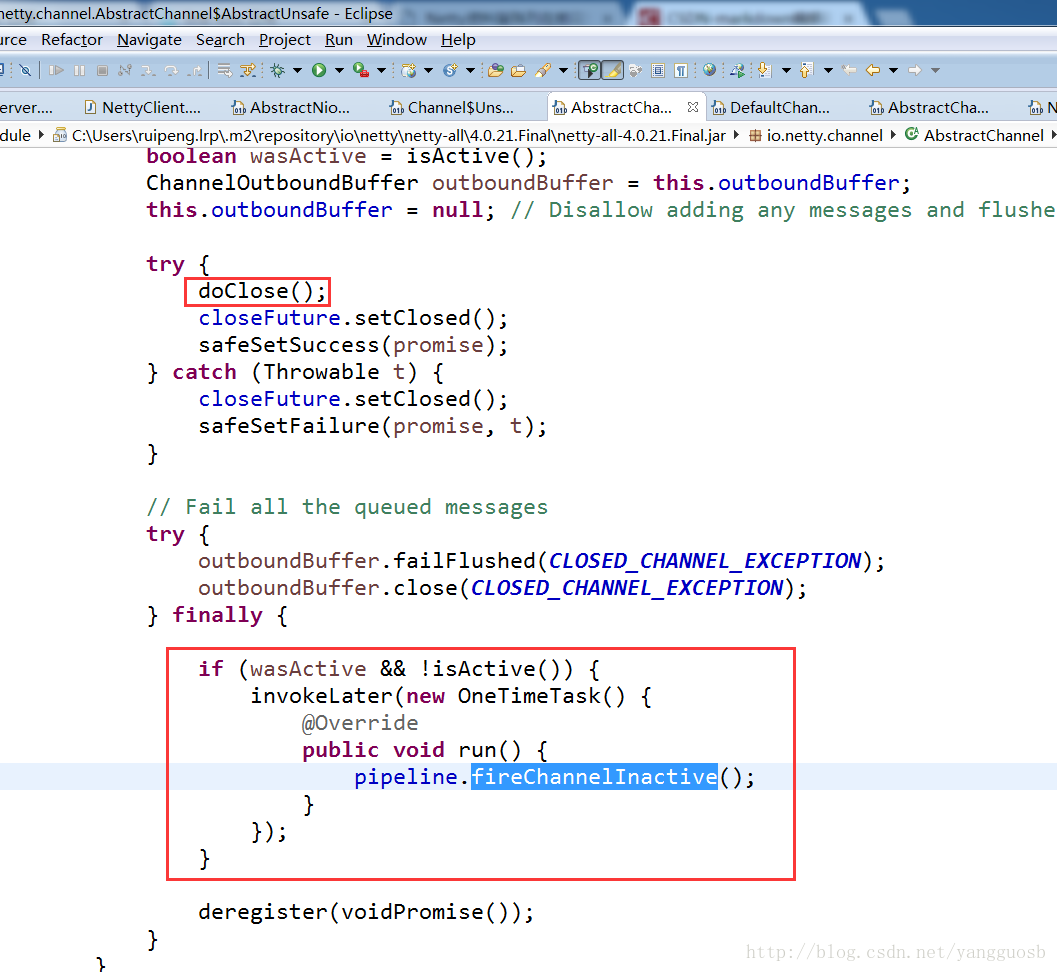Open the External Tools dropdown arrow
This screenshot has height=972, width=1057.
(382, 70)
